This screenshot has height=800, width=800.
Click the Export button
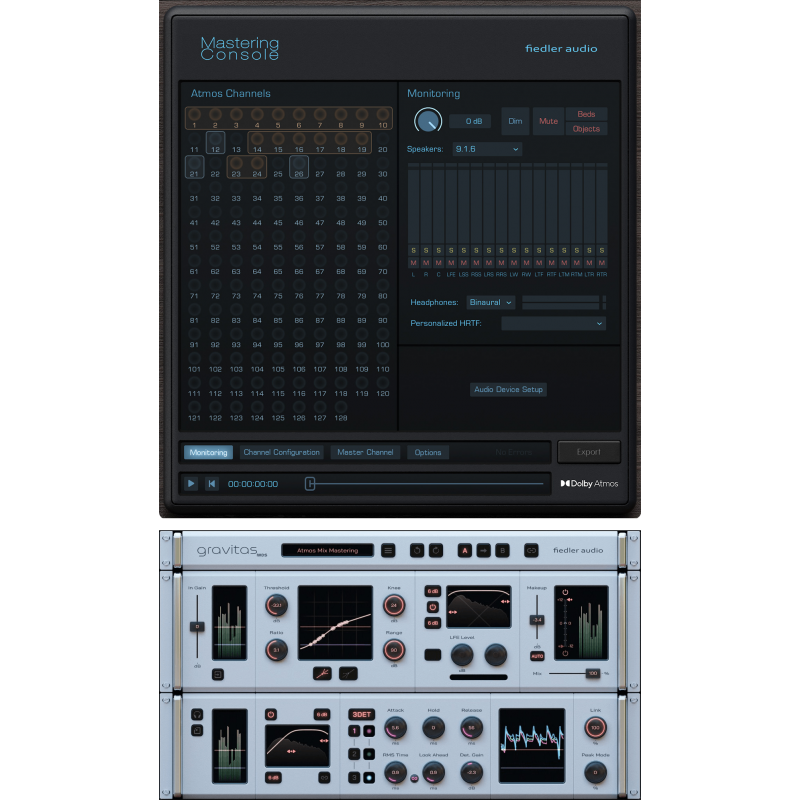(589, 451)
